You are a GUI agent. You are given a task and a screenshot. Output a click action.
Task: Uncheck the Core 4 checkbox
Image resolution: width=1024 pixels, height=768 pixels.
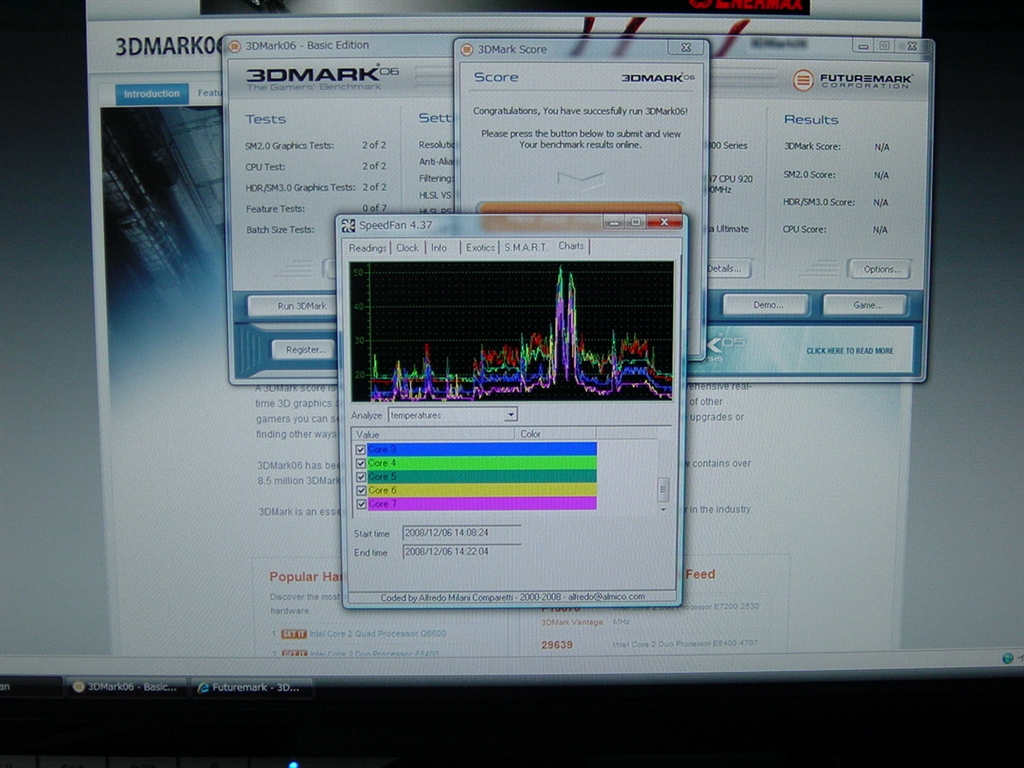click(x=361, y=464)
